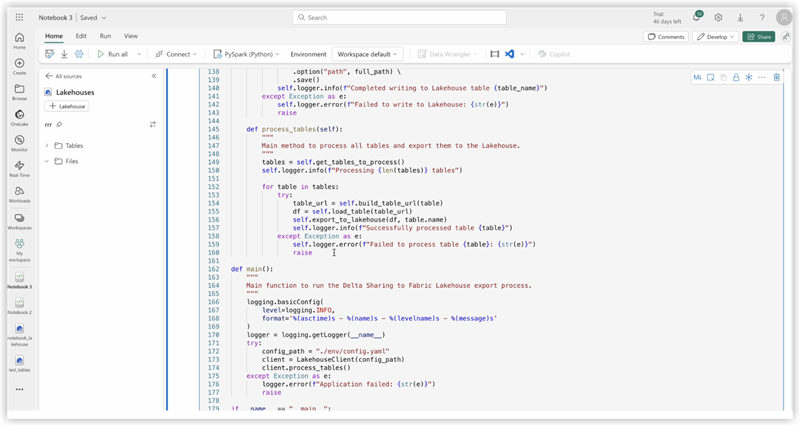Click the frame icon next to VS Code
The image size is (800, 426).
(x=494, y=54)
